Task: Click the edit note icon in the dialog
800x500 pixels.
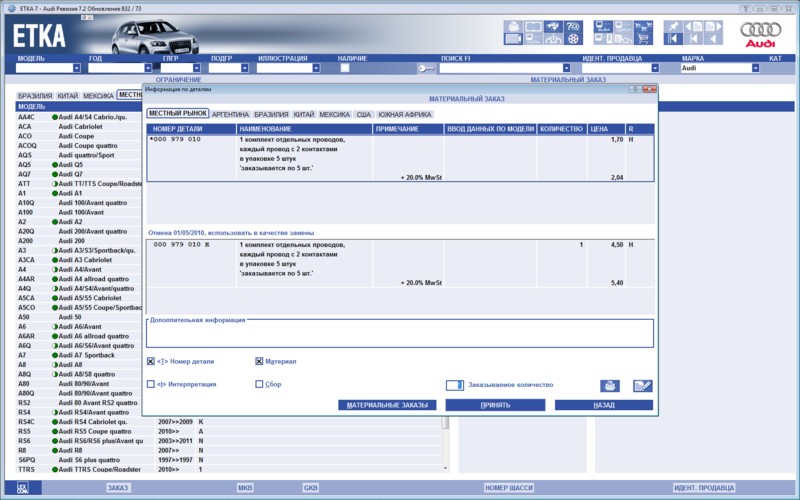Action: point(642,386)
